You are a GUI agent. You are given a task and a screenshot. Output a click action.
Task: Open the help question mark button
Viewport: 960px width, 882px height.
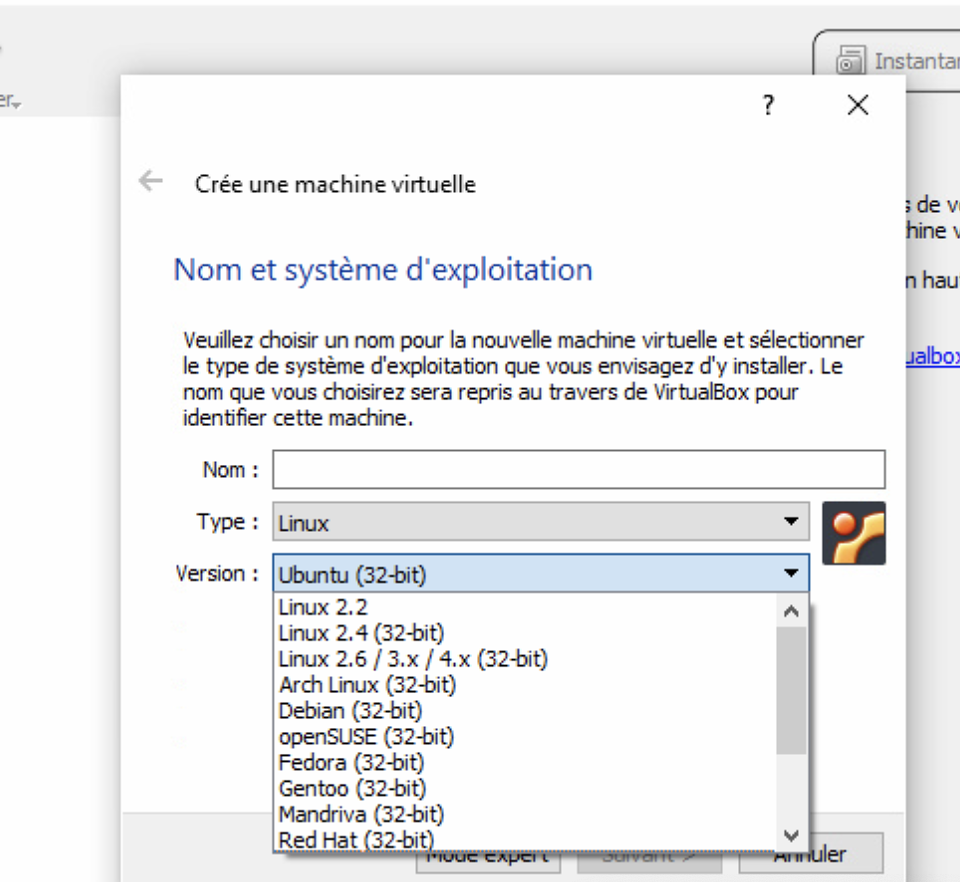pos(768,105)
